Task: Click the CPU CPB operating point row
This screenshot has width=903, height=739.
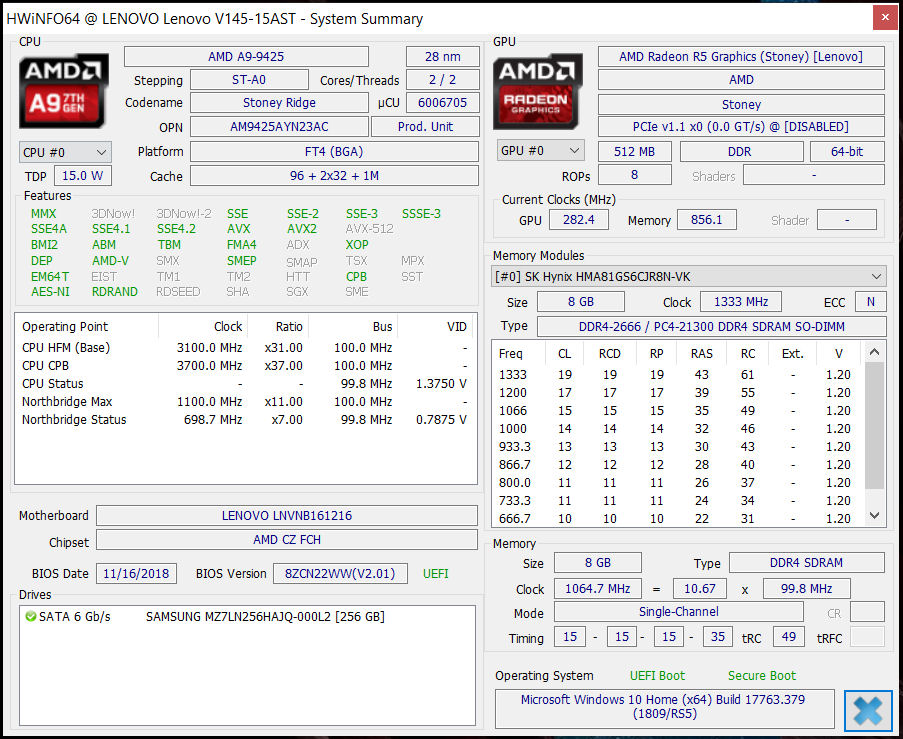Action: click(245, 365)
